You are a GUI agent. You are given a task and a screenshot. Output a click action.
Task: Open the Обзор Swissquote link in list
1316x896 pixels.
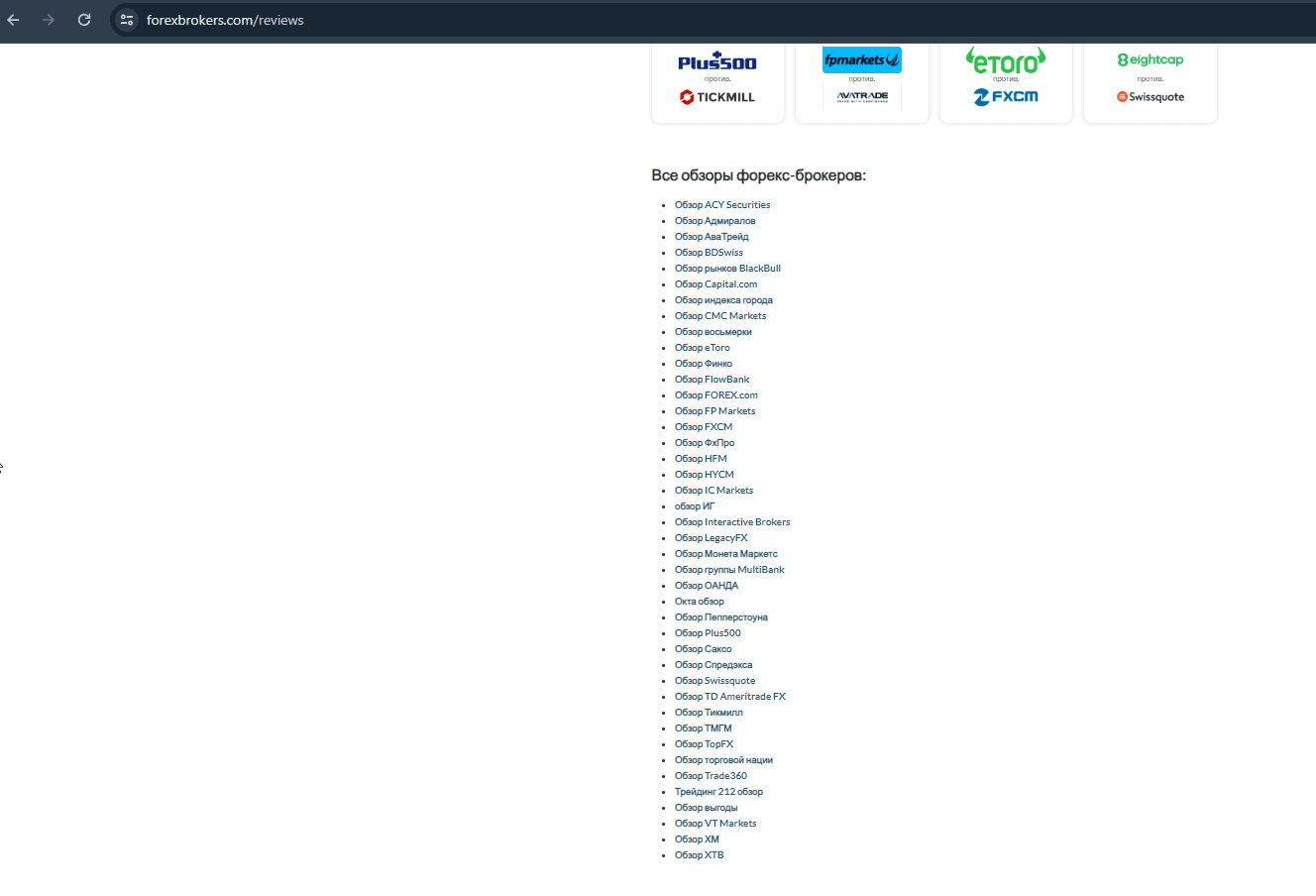point(714,681)
